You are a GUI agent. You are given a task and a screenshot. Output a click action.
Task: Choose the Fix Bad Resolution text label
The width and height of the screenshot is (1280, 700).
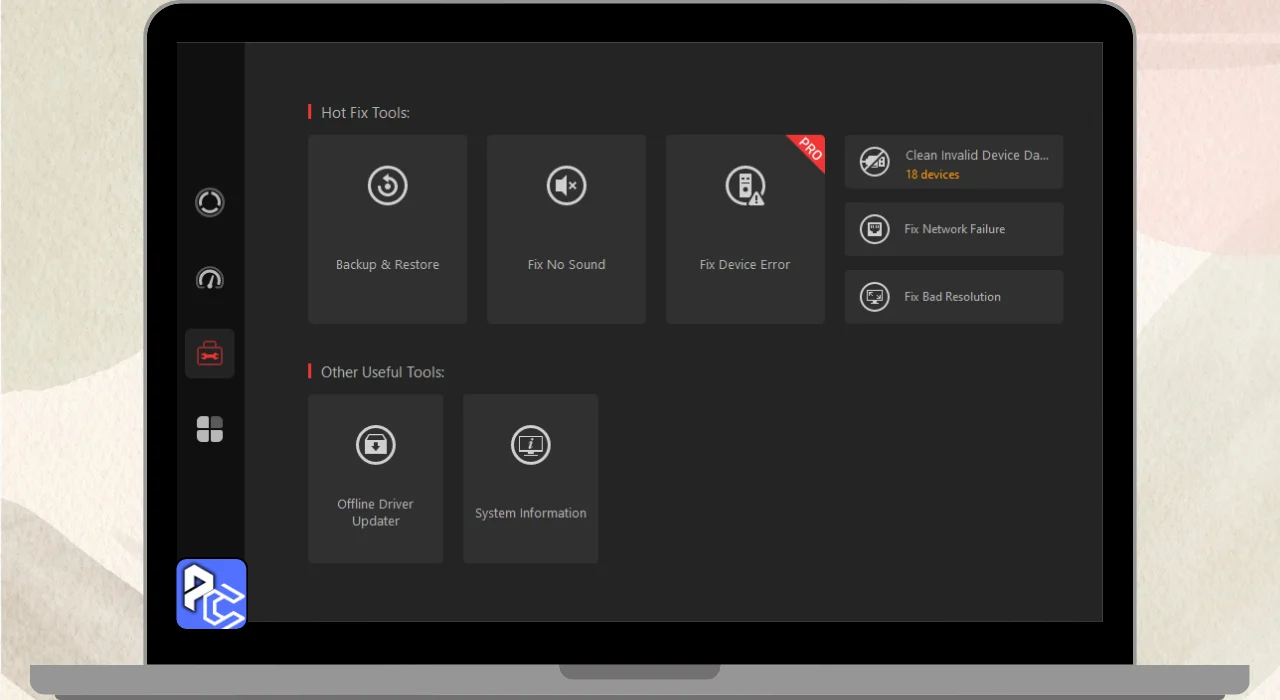click(x=952, y=297)
